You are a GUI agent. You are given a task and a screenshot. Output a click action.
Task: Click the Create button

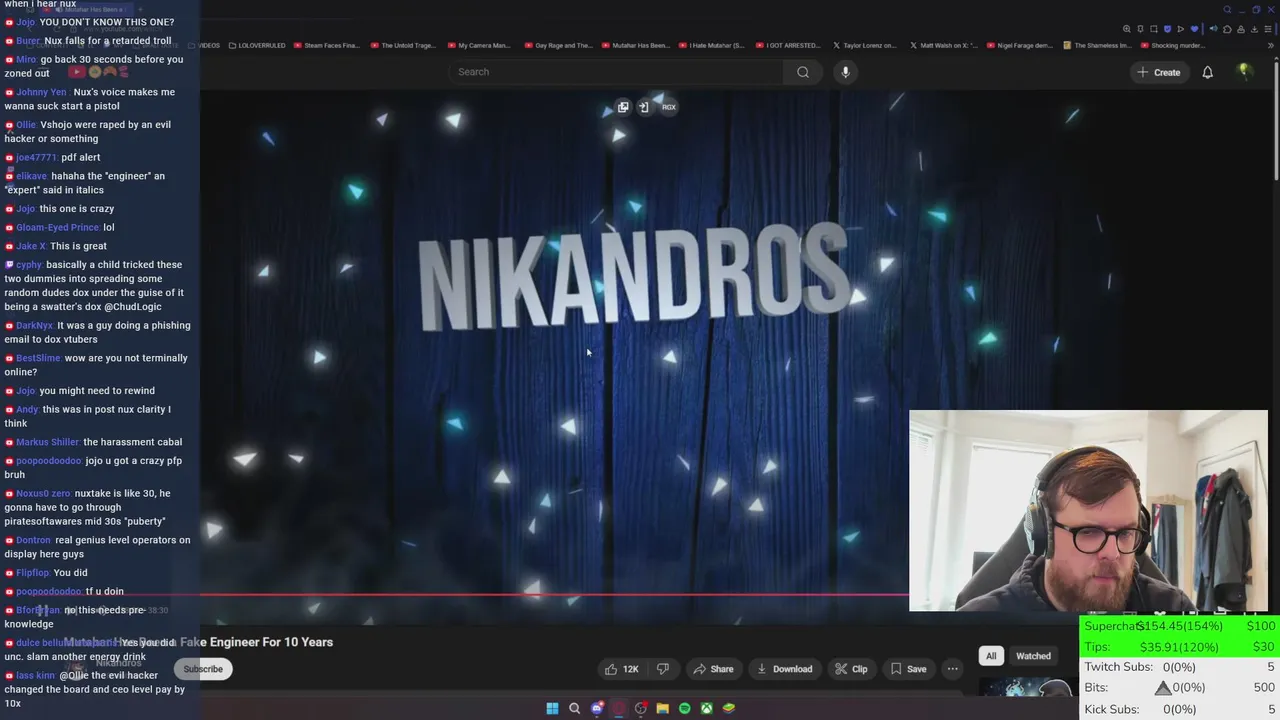1159,72
